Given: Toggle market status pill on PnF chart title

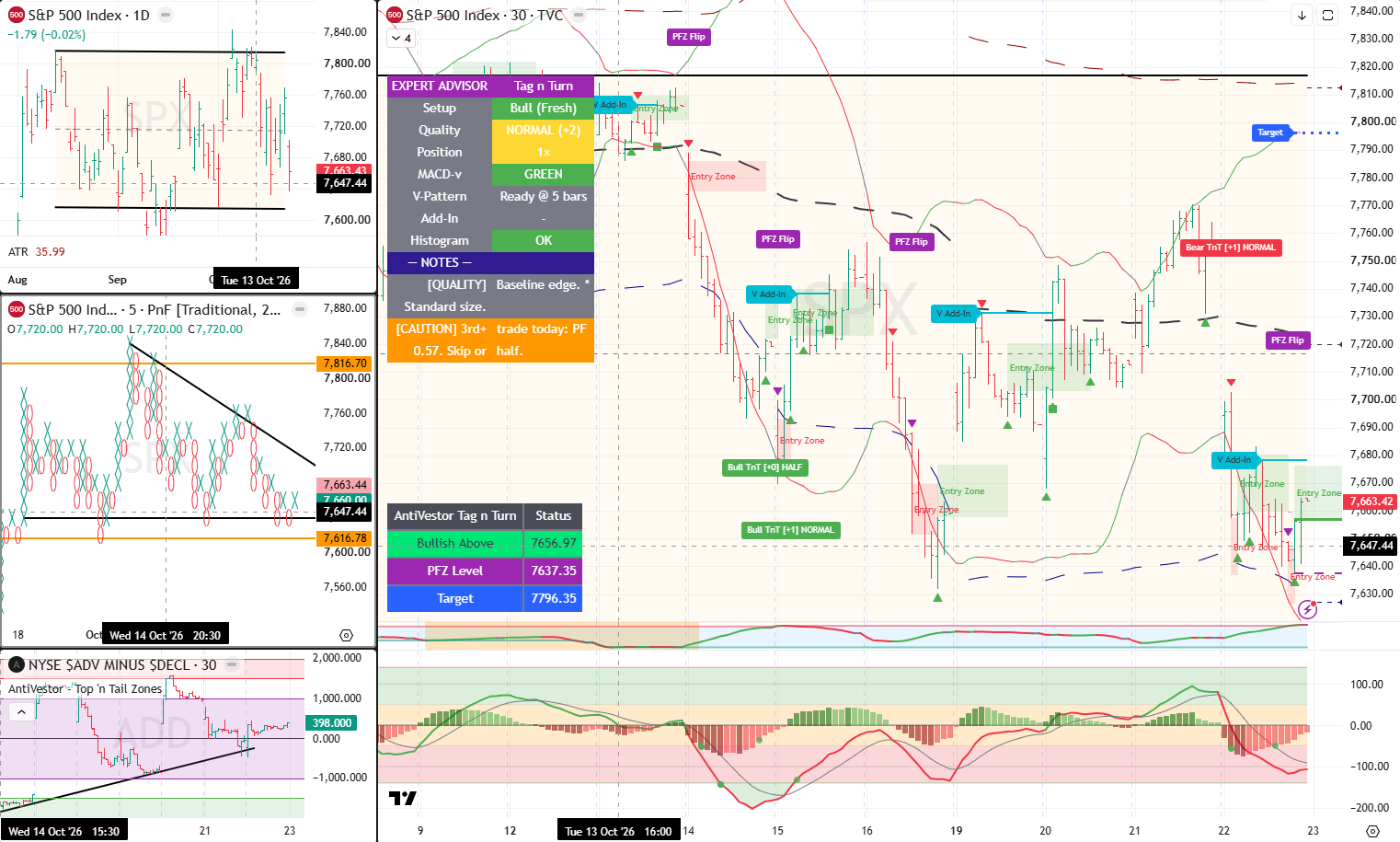Looking at the screenshot, I should tap(300, 309).
